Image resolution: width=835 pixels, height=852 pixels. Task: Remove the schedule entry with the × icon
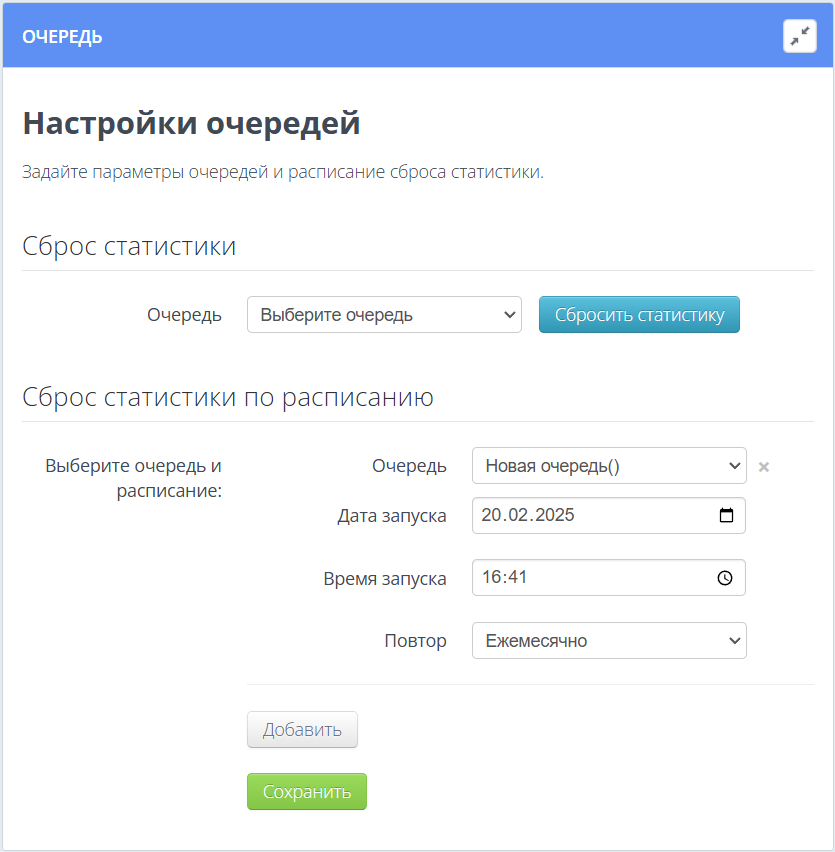point(763,466)
